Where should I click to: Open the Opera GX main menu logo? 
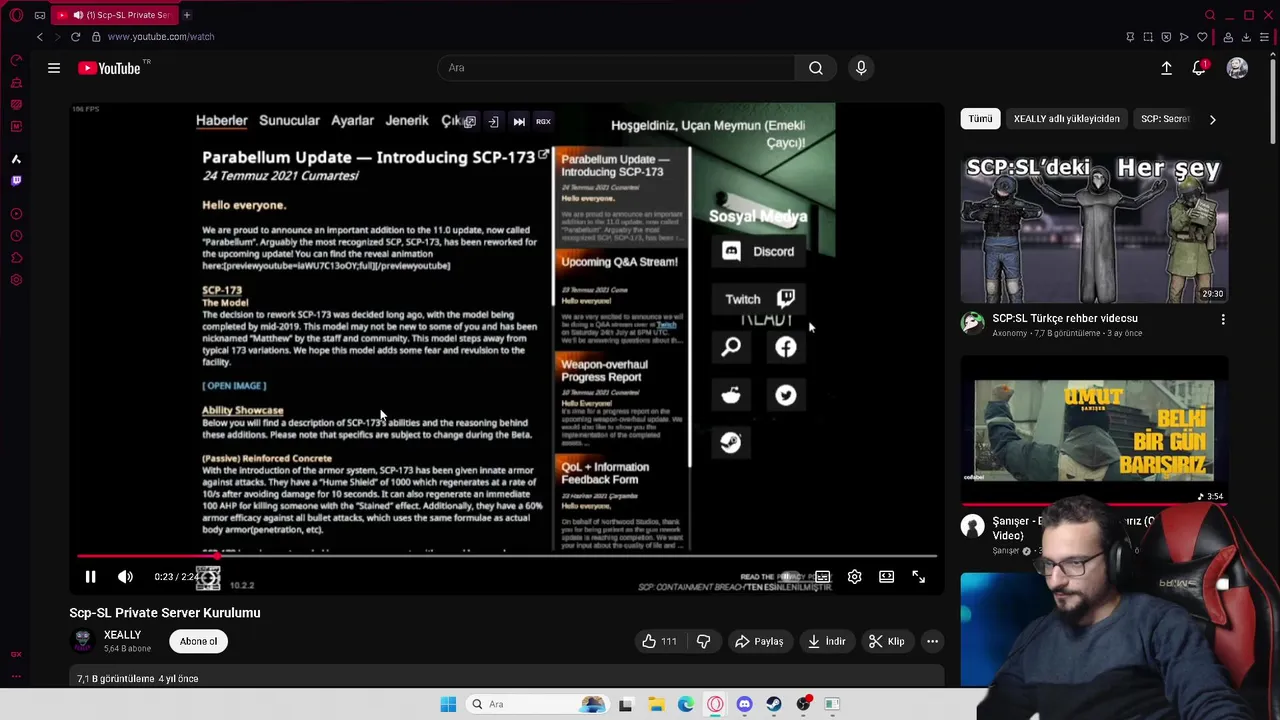pyautogui.click(x=16, y=15)
